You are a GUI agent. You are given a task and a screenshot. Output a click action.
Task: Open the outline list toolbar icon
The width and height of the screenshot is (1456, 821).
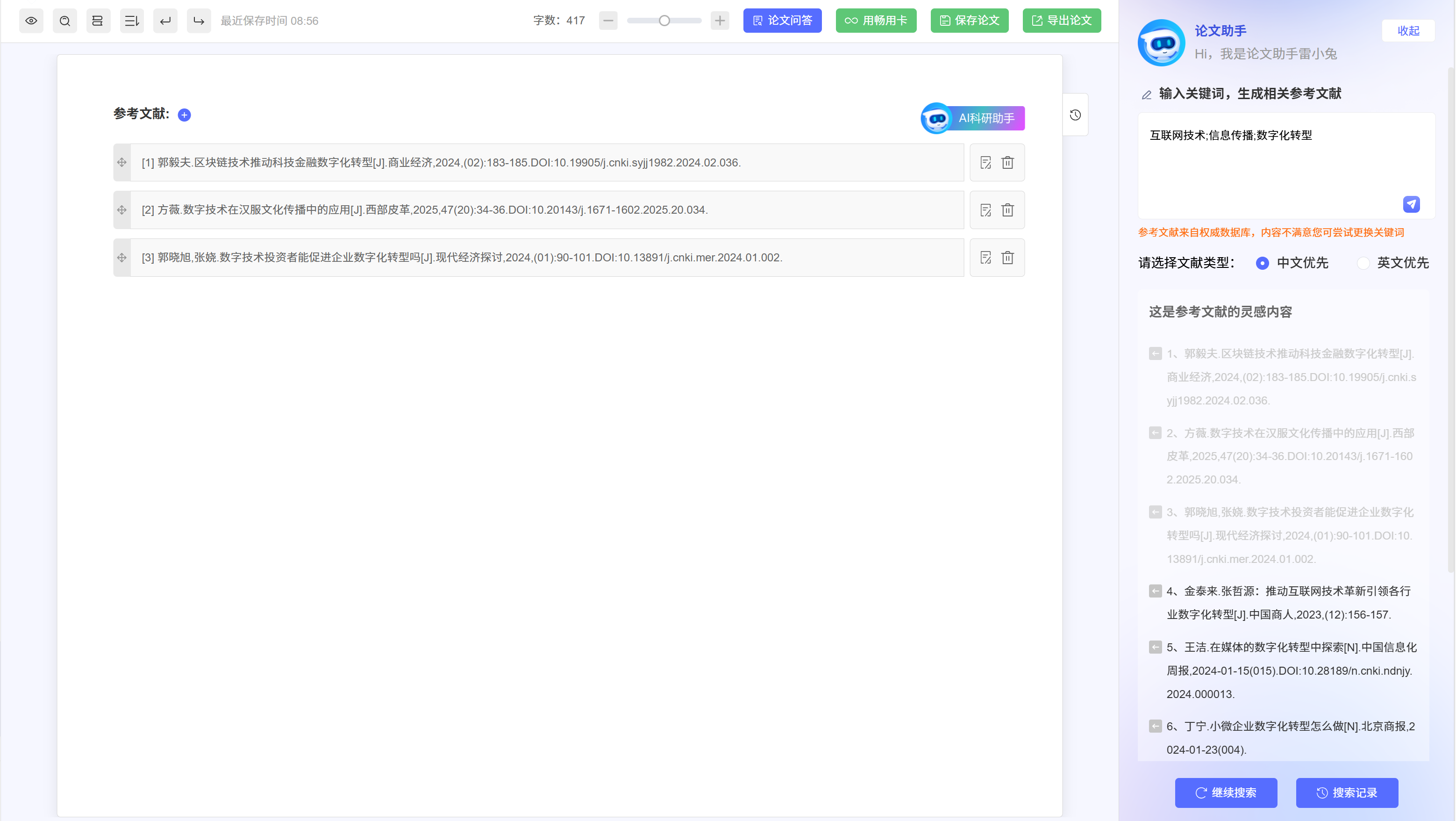click(132, 21)
